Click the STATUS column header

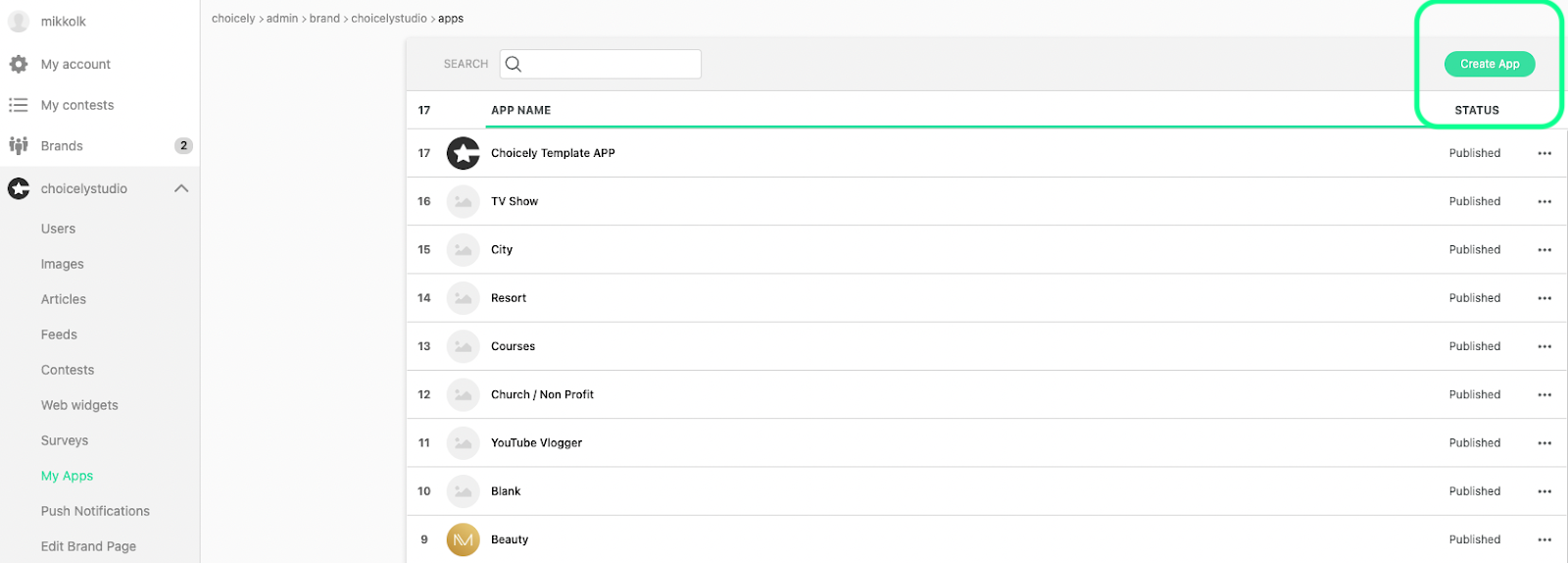[x=1477, y=110]
